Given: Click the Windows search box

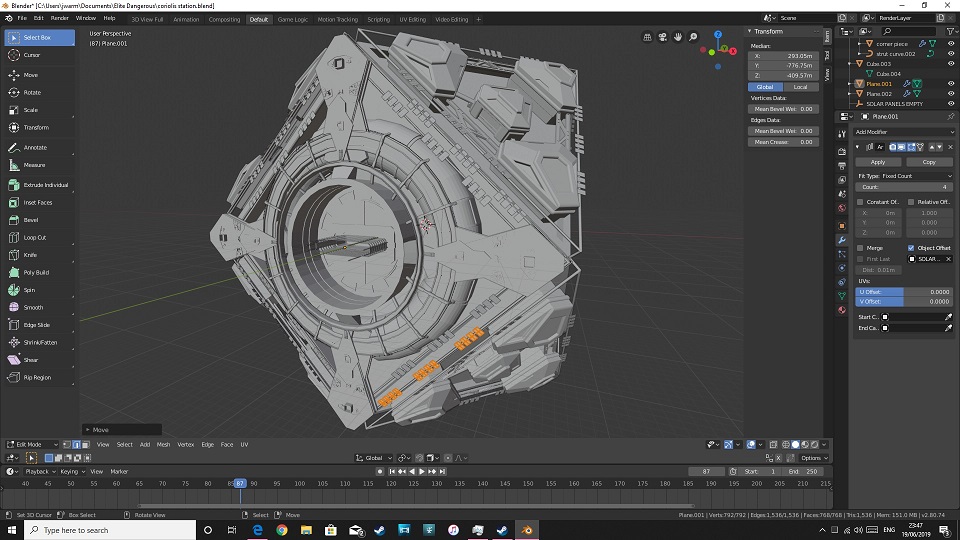Looking at the screenshot, I should [x=110, y=530].
